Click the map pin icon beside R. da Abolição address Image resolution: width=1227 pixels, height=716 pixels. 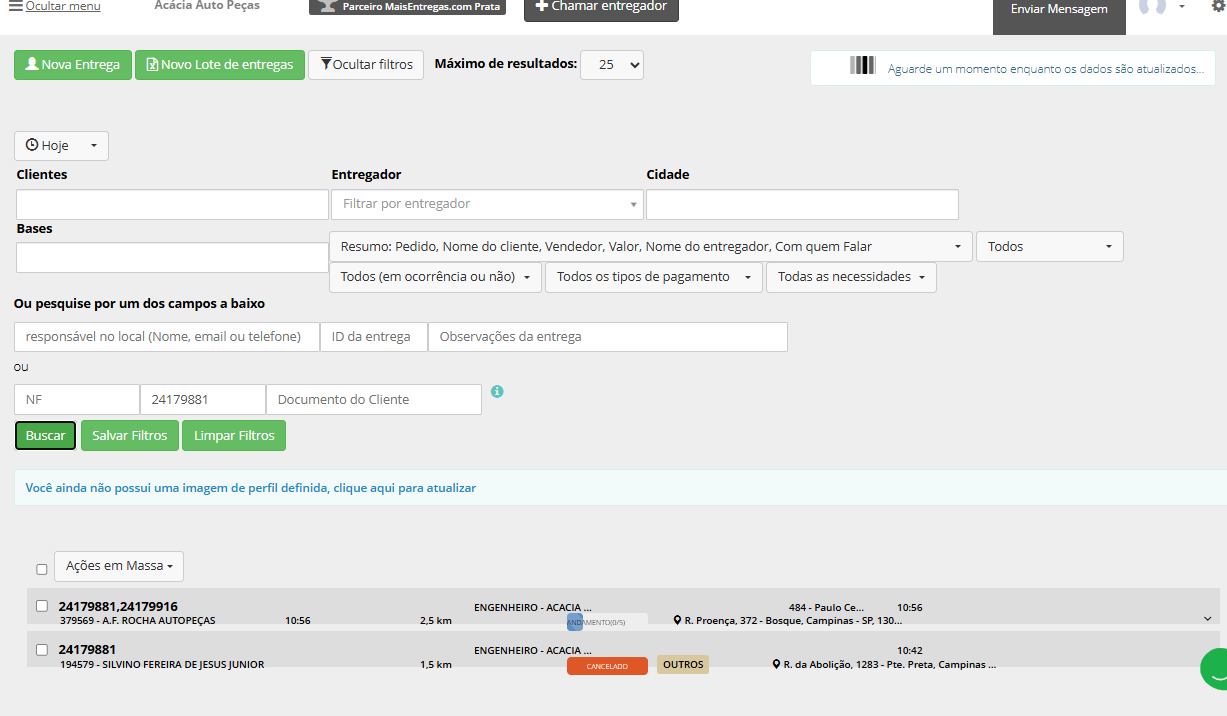(776, 665)
